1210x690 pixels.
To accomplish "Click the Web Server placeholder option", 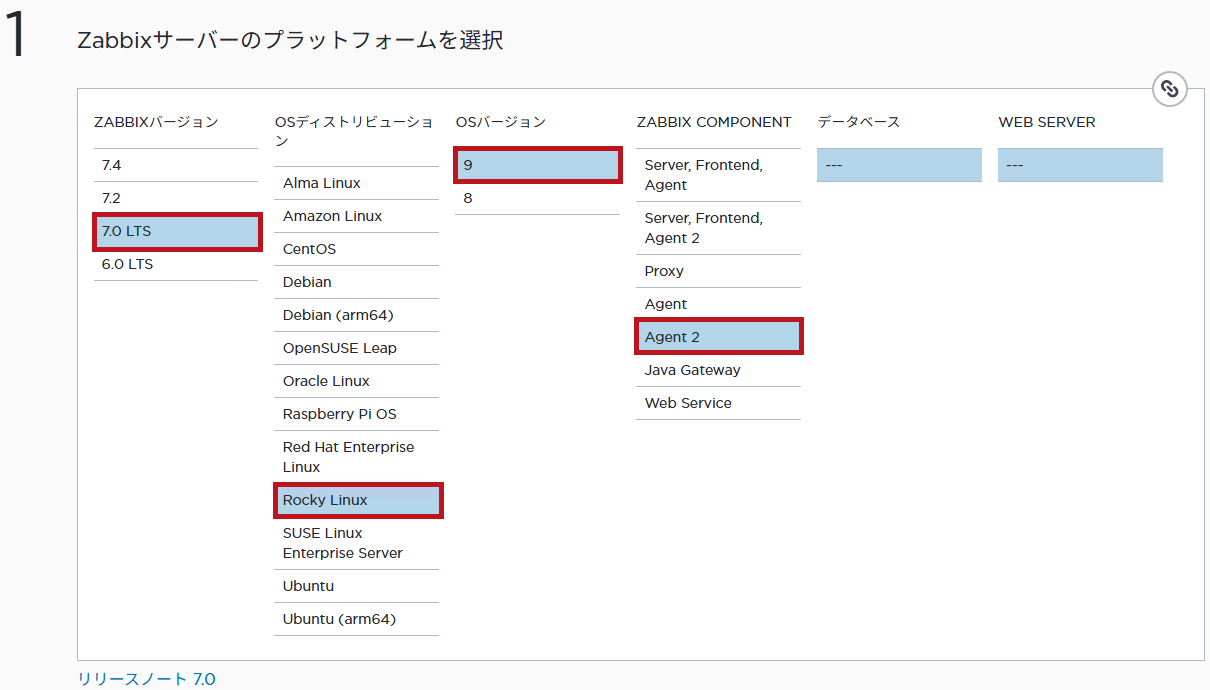I will click(1080, 165).
